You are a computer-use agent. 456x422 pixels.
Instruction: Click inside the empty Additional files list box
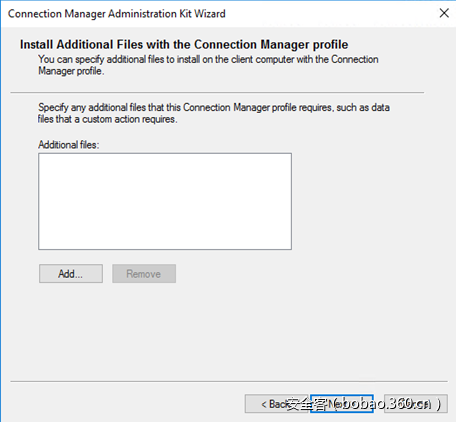(165, 201)
